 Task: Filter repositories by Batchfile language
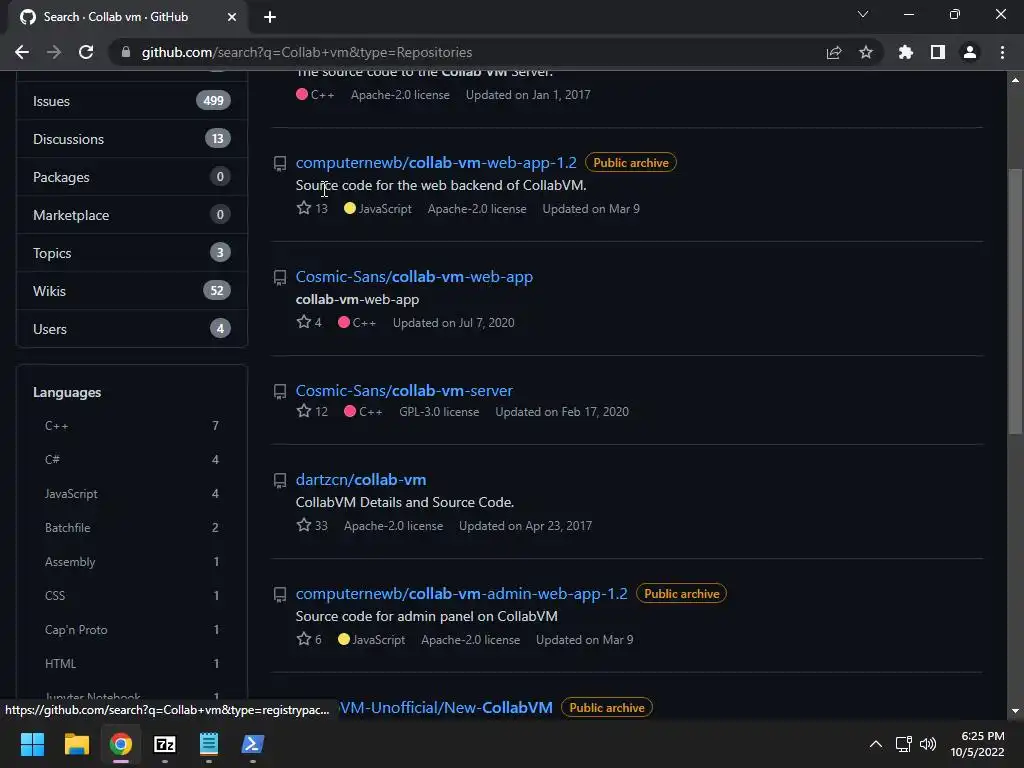point(132,528)
